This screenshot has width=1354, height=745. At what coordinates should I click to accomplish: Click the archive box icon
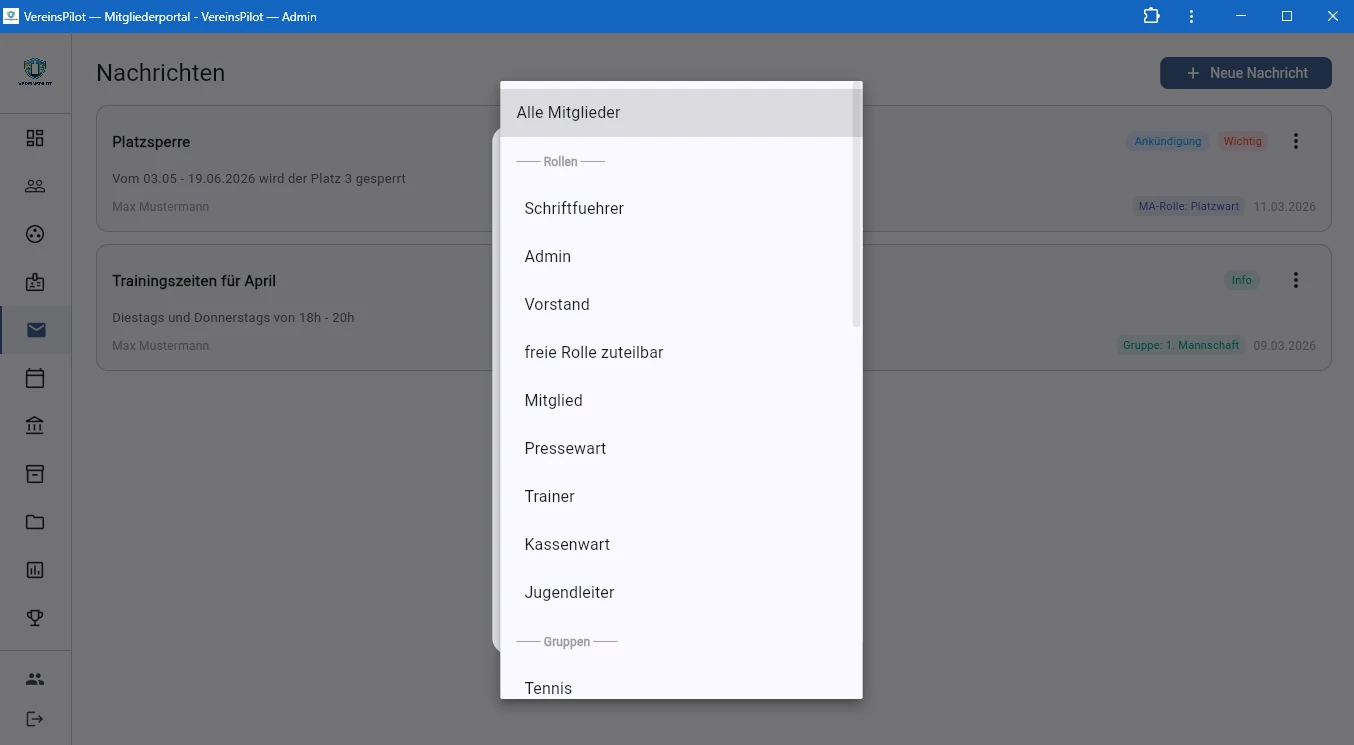pyautogui.click(x=35, y=474)
